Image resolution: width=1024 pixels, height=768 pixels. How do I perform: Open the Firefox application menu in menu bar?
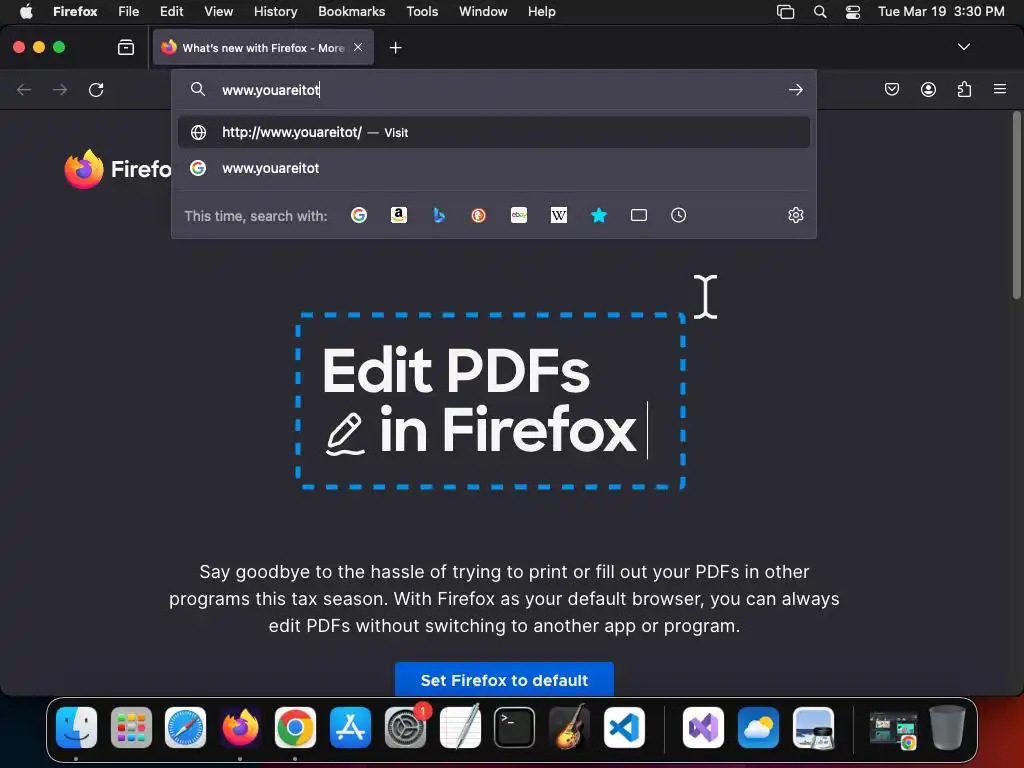75,11
